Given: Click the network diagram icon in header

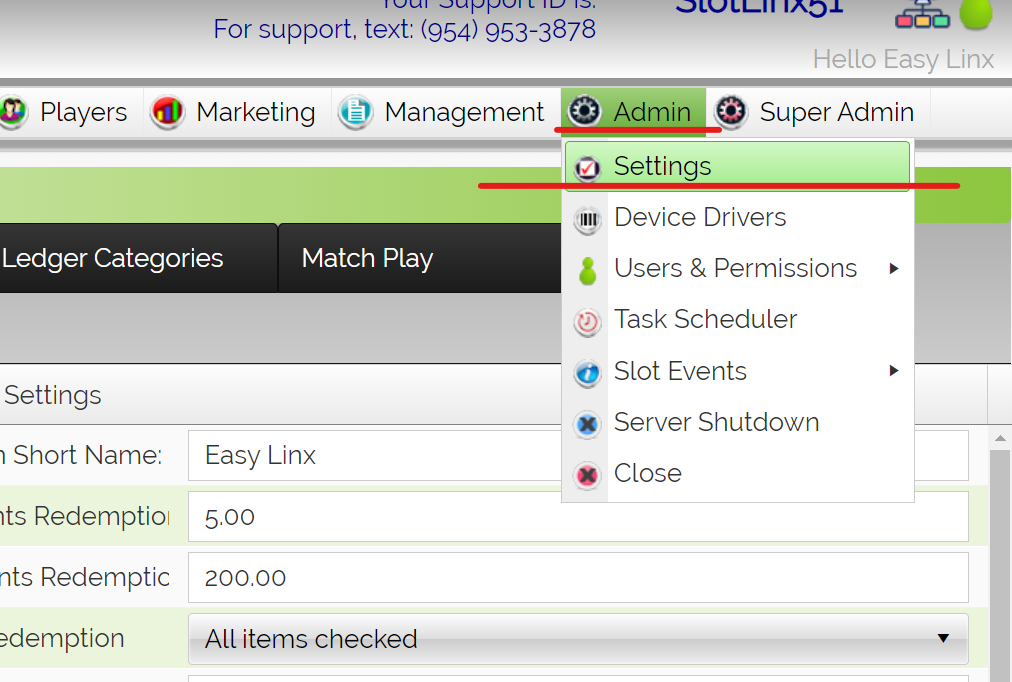Looking at the screenshot, I should 922,14.
